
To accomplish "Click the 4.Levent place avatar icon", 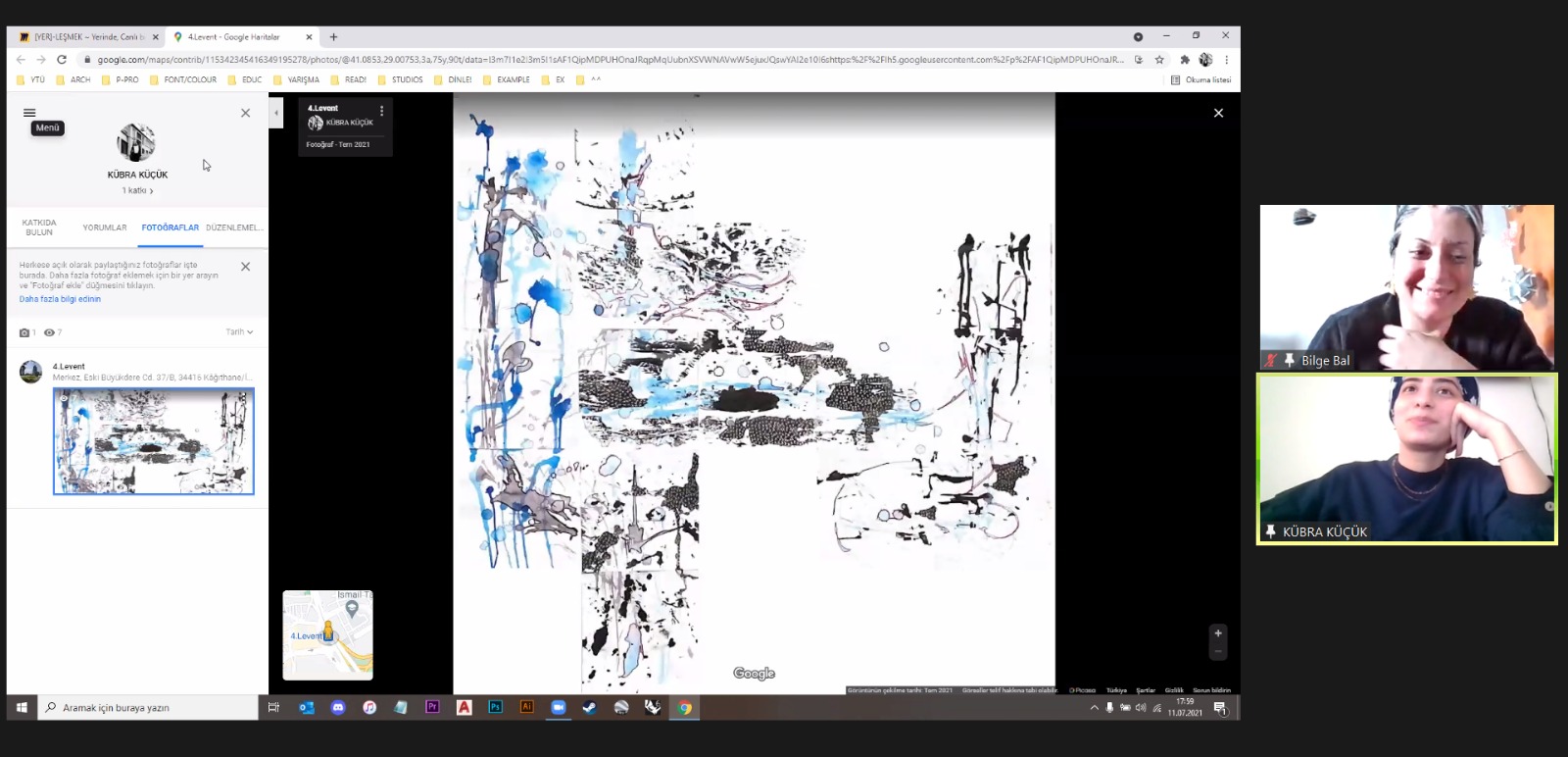I will tap(31, 372).
